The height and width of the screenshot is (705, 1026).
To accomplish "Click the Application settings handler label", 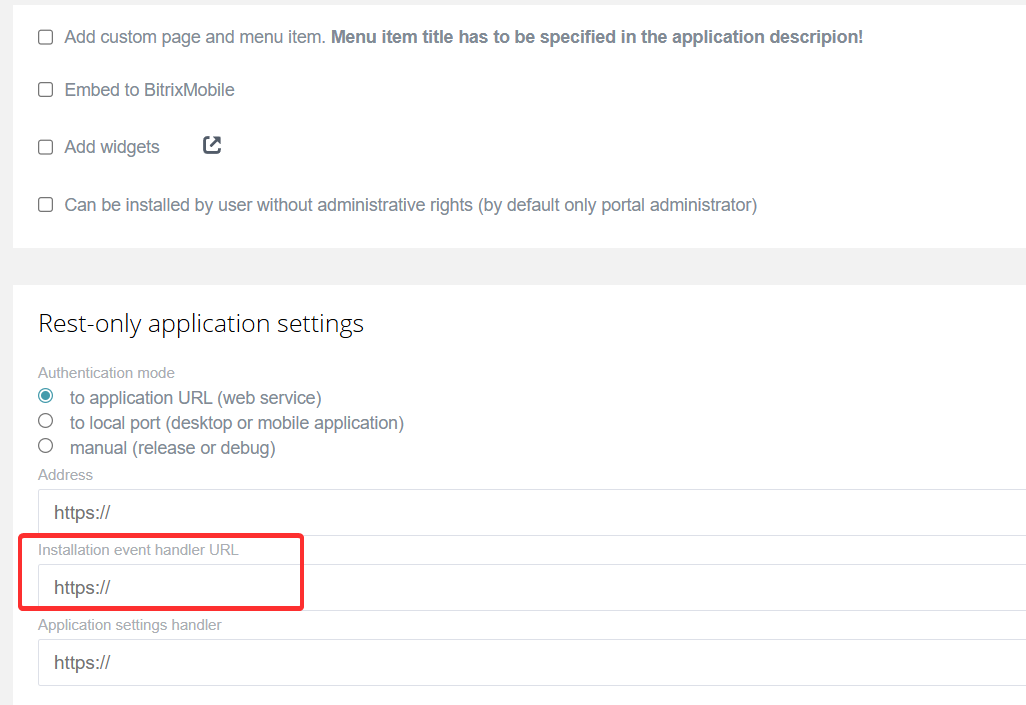I will [x=130, y=625].
